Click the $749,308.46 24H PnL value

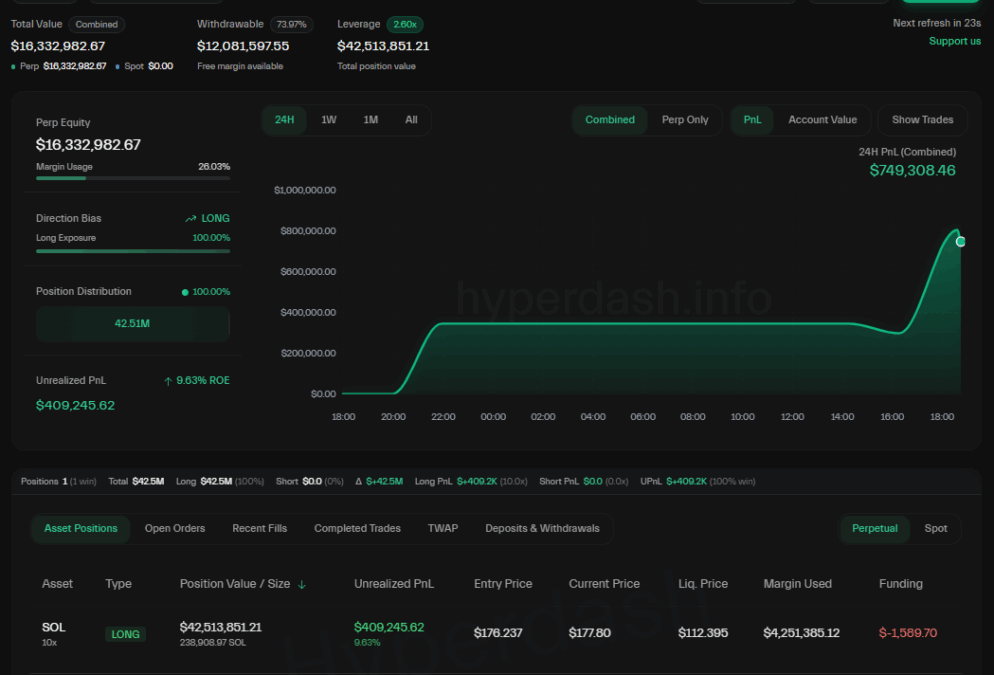click(x=912, y=170)
